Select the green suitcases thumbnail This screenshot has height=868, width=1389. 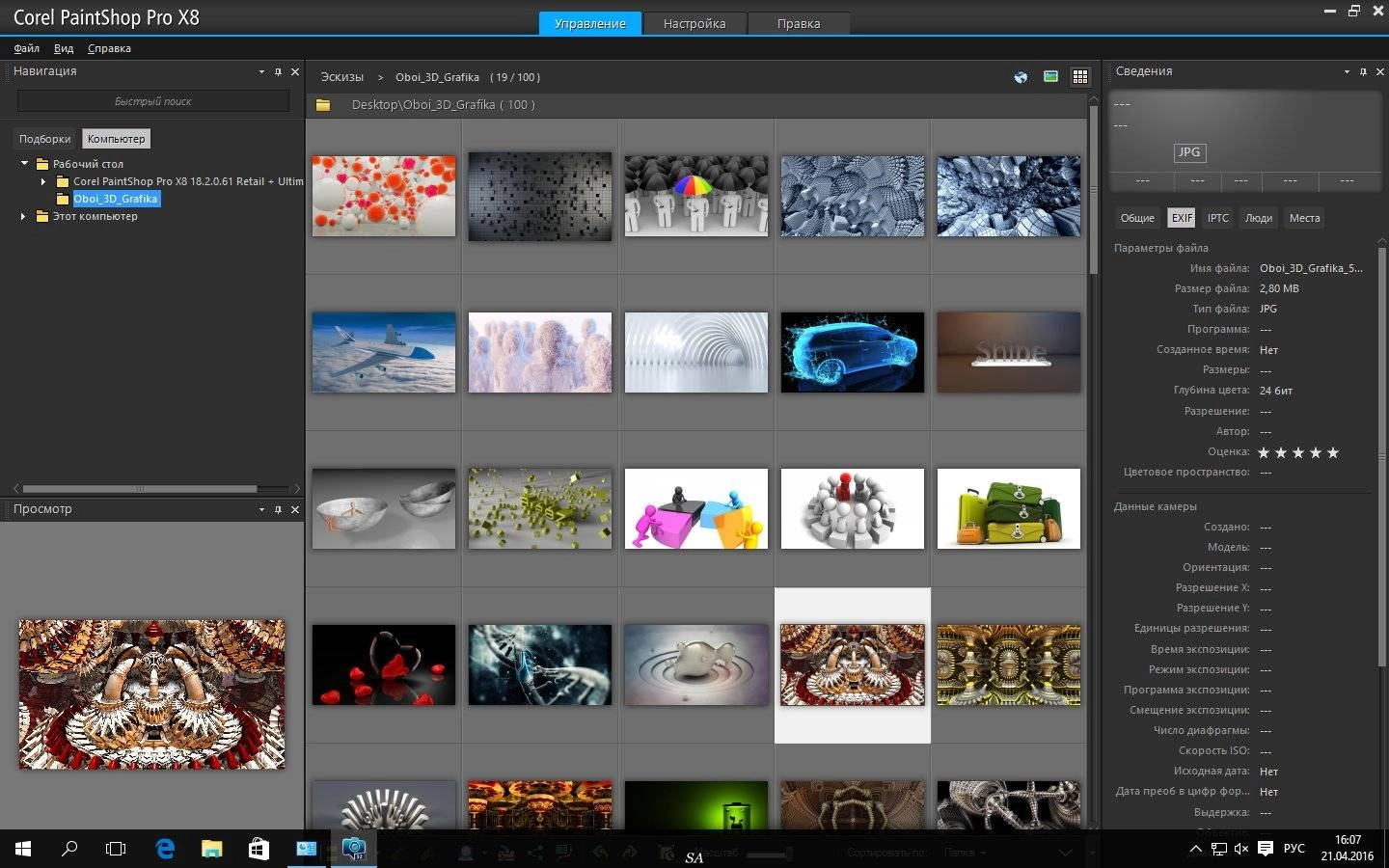pos(1009,508)
